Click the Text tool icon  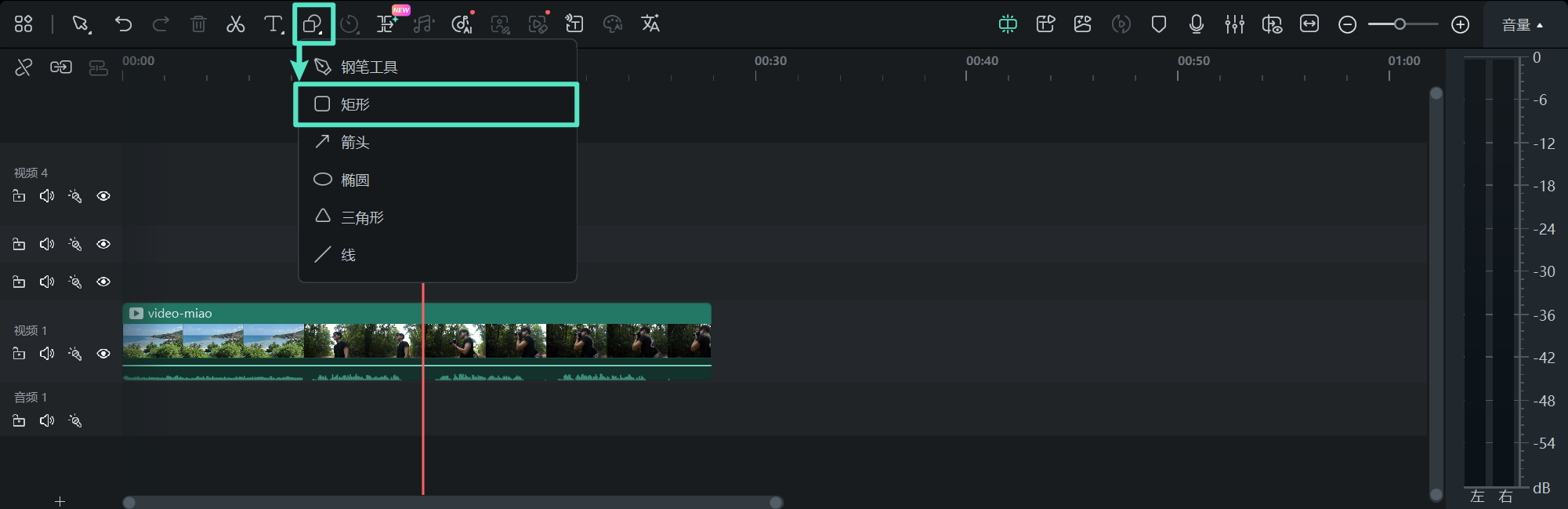coord(273,24)
